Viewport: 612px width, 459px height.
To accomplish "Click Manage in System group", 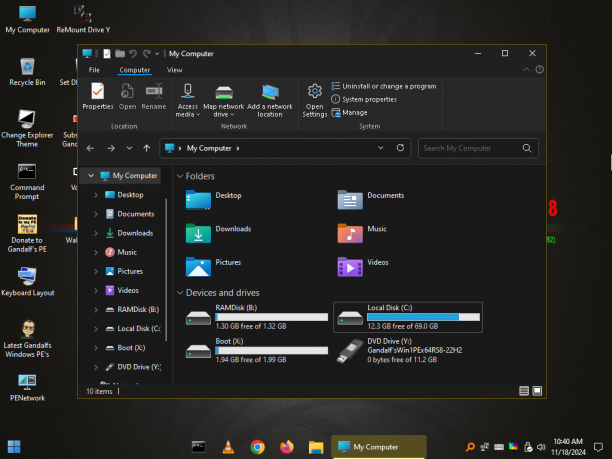I will 349,113.
